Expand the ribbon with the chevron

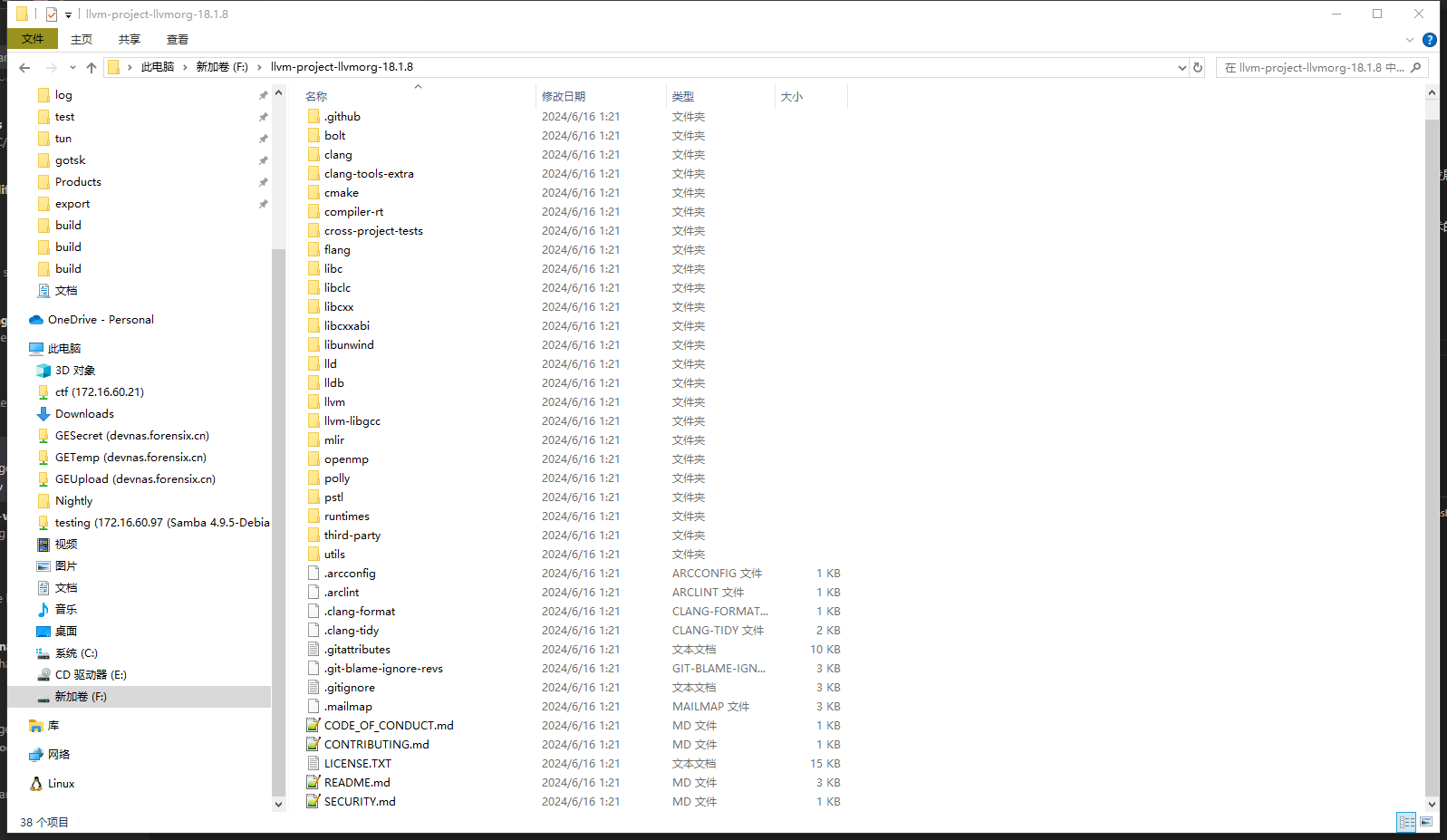[1409, 40]
